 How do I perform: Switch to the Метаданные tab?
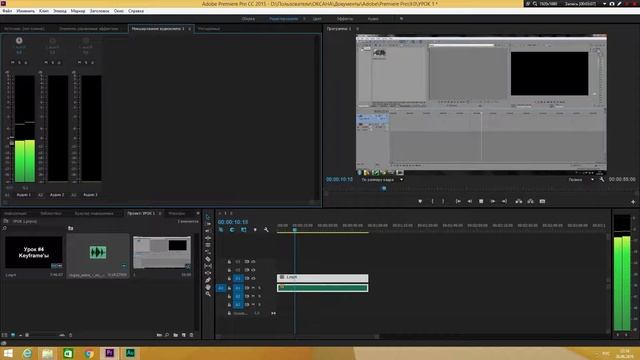(209, 29)
